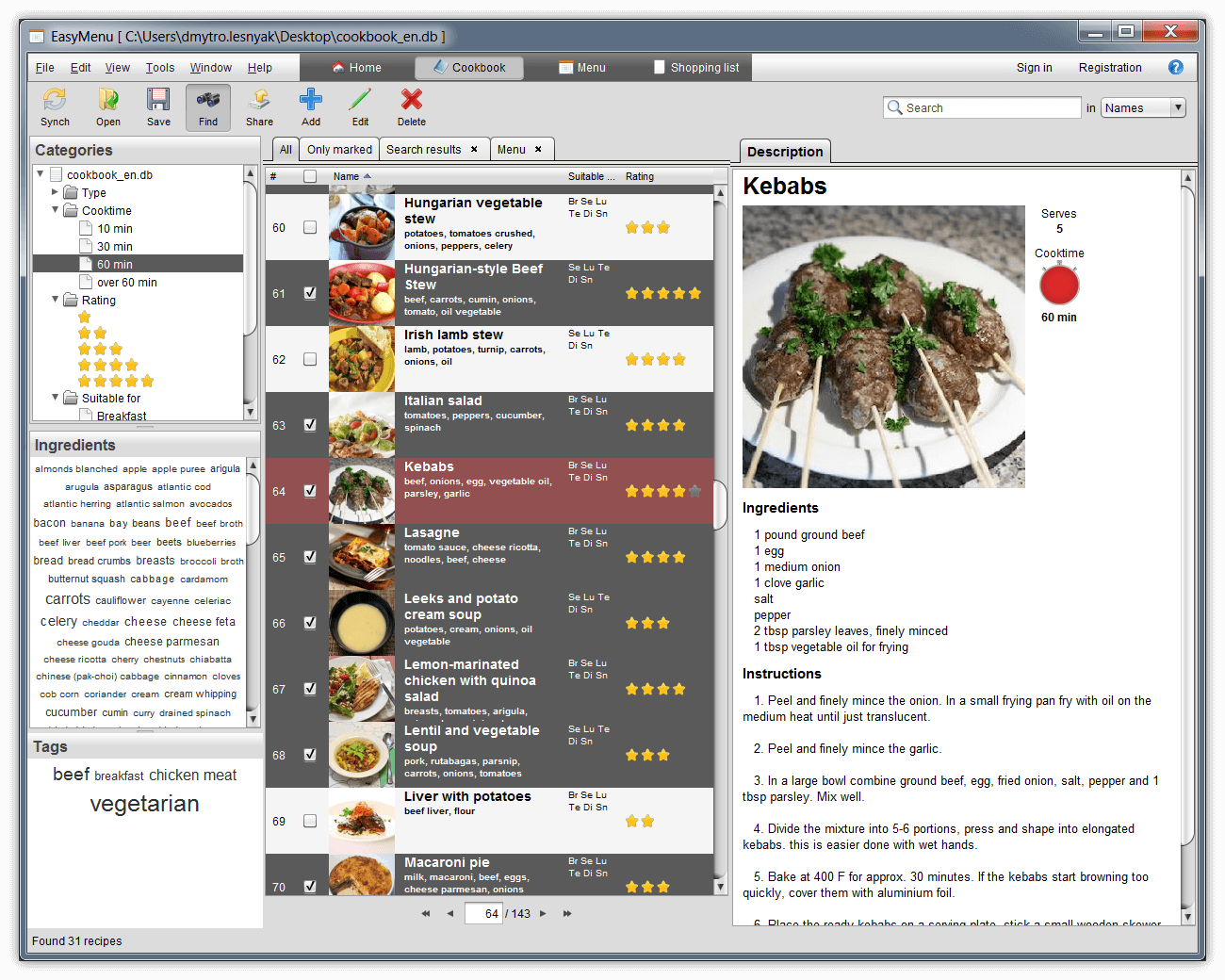This screenshot has width=1225, height=980.
Task: Uncheck the Hungarian-style Beef Stew checkbox
Action: [310, 293]
